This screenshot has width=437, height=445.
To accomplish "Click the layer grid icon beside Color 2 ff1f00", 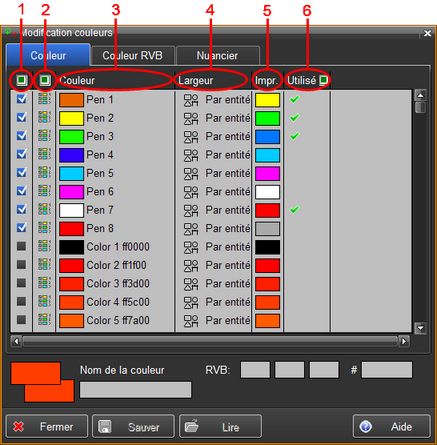I will 44,265.
